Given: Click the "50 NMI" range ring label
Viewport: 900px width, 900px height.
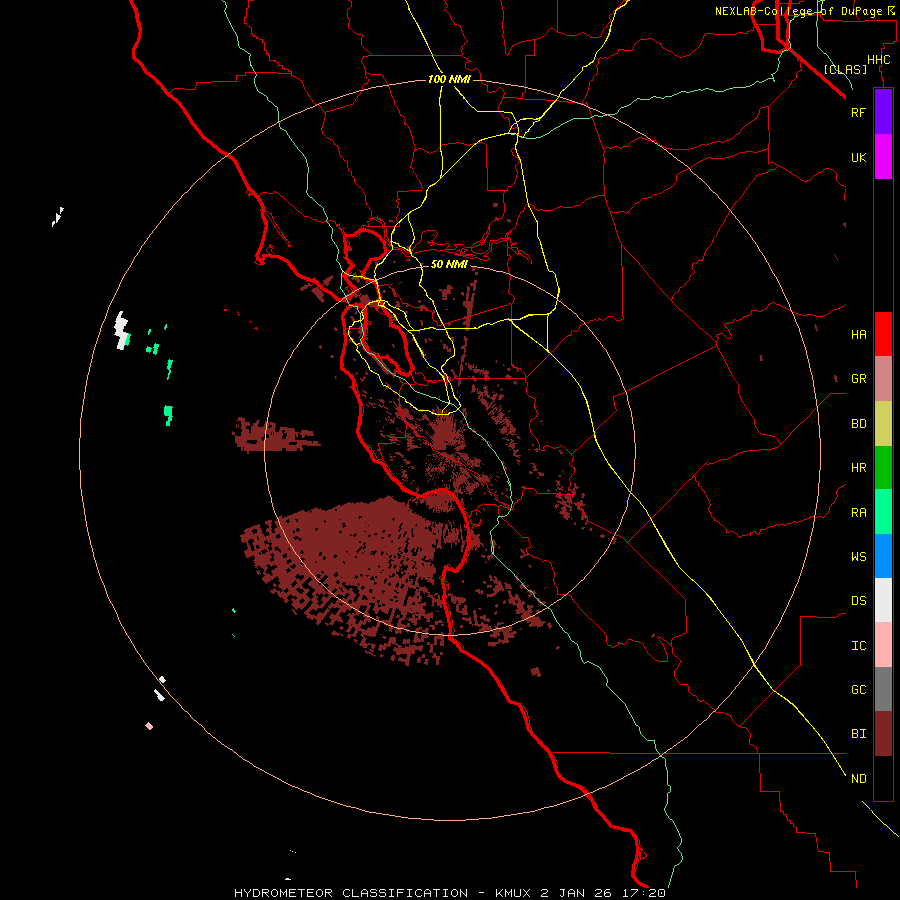Looking at the screenshot, I should (x=449, y=265).
